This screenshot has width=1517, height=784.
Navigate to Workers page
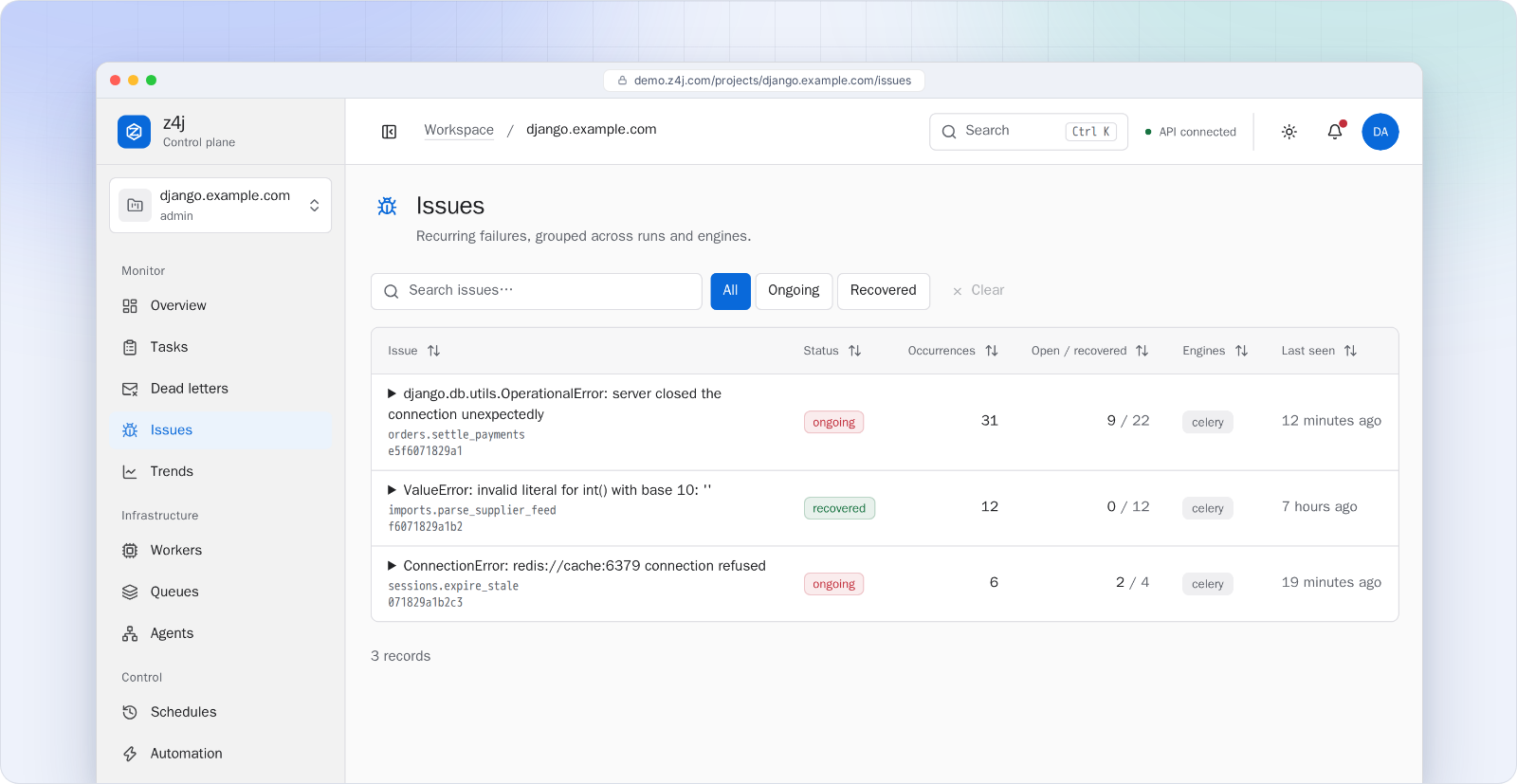click(220, 551)
